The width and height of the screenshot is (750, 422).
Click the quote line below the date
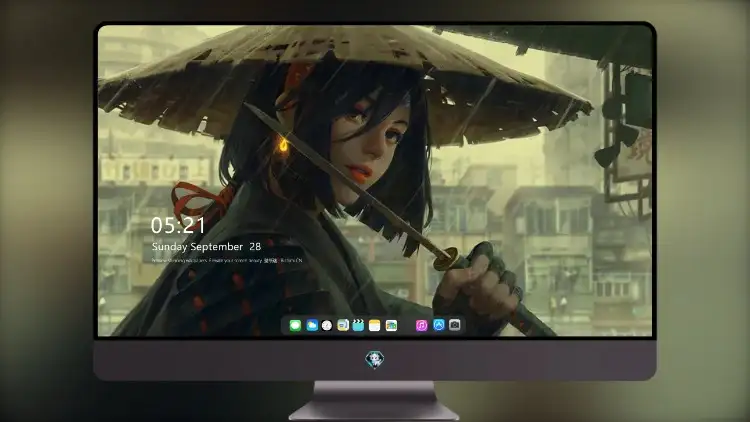point(227,261)
